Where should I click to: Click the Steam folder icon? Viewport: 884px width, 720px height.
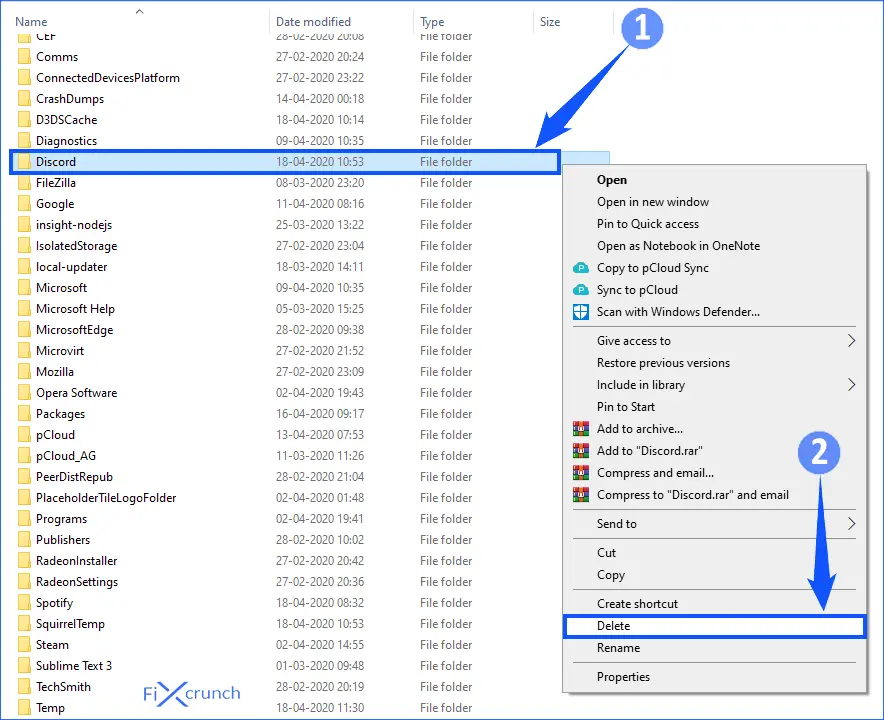(24, 645)
